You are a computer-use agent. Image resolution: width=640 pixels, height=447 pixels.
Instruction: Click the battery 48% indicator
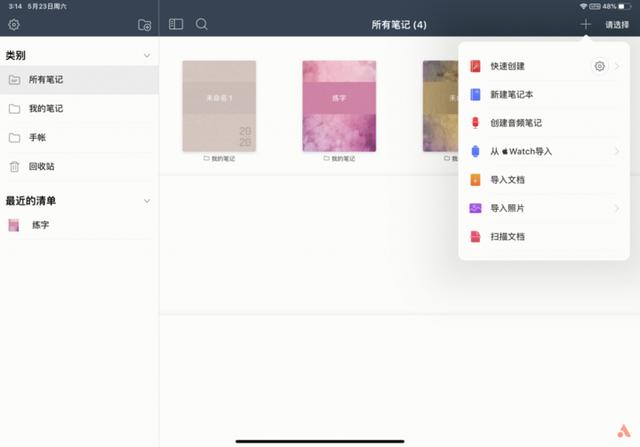[616, 6]
